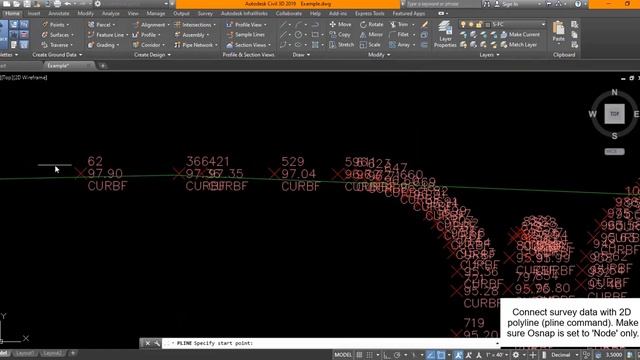Click the Intersections tool
The width and height of the screenshot is (640, 360).
click(195, 25)
